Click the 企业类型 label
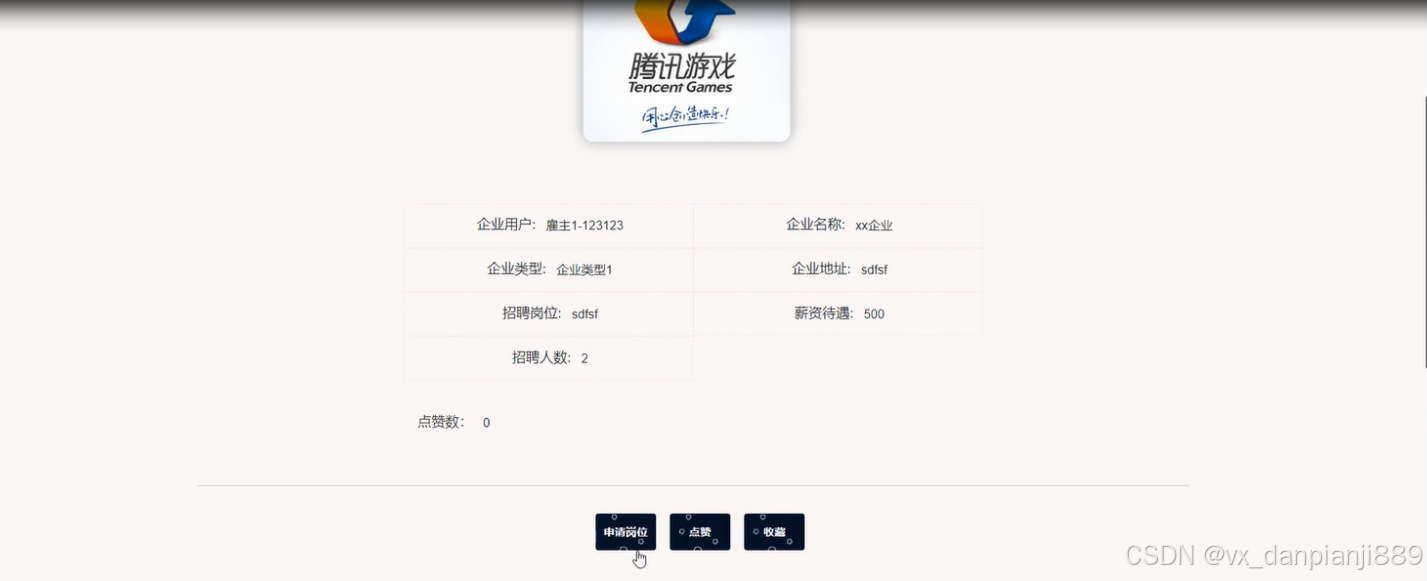The height and width of the screenshot is (581, 1427). click(517, 269)
